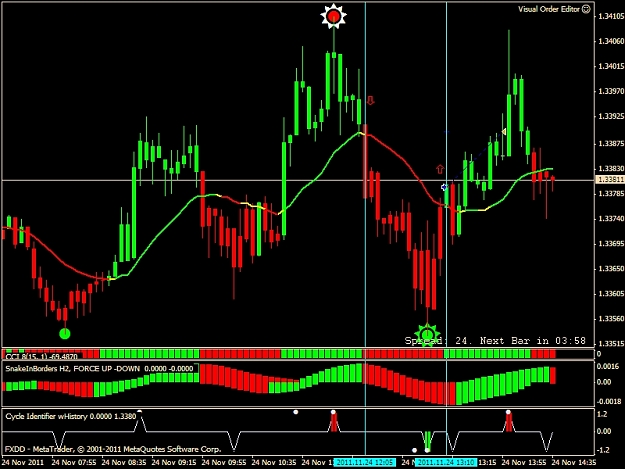Click the current price label 1.33811
The width and height of the screenshot is (625, 469).
coord(610,180)
